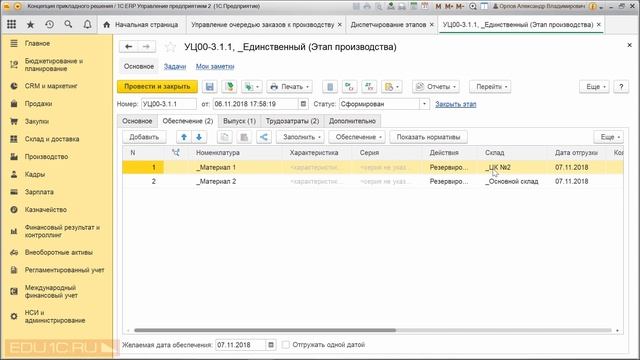Click the calculator M+ icon in title bar
This screenshot has height=360, width=640.
coord(449,7)
